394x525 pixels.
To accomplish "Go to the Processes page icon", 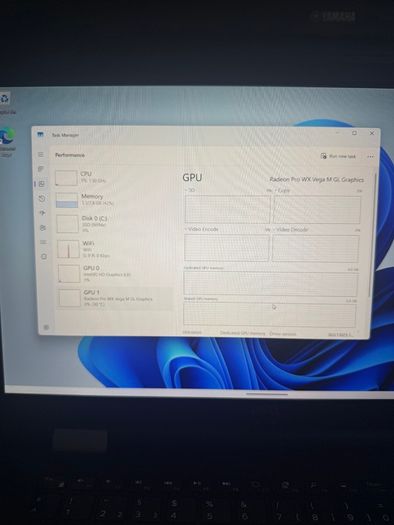I will [x=41, y=169].
